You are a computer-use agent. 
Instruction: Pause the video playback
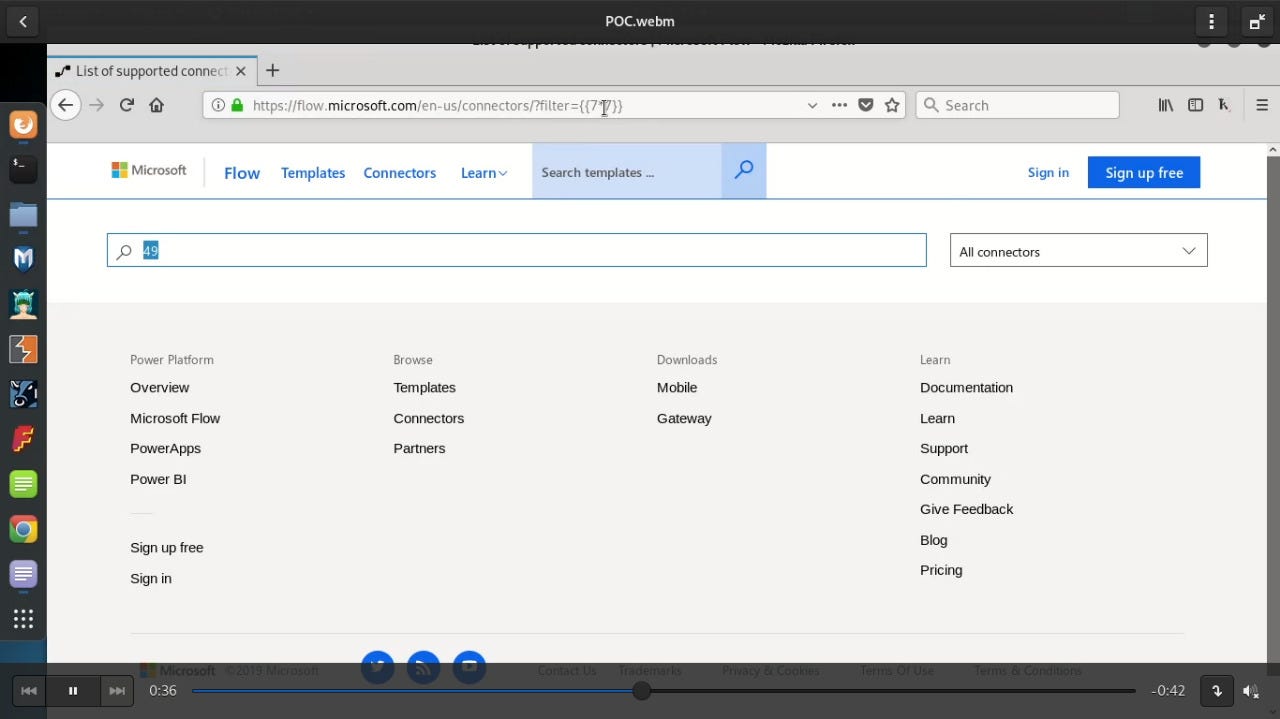pyautogui.click(x=73, y=691)
